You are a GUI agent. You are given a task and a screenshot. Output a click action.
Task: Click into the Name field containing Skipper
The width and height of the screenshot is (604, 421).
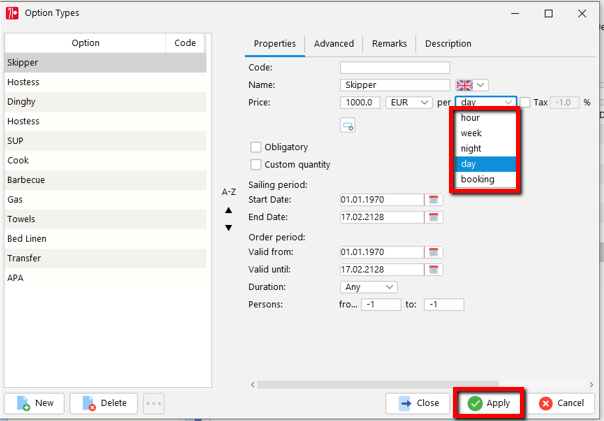point(395,85)
